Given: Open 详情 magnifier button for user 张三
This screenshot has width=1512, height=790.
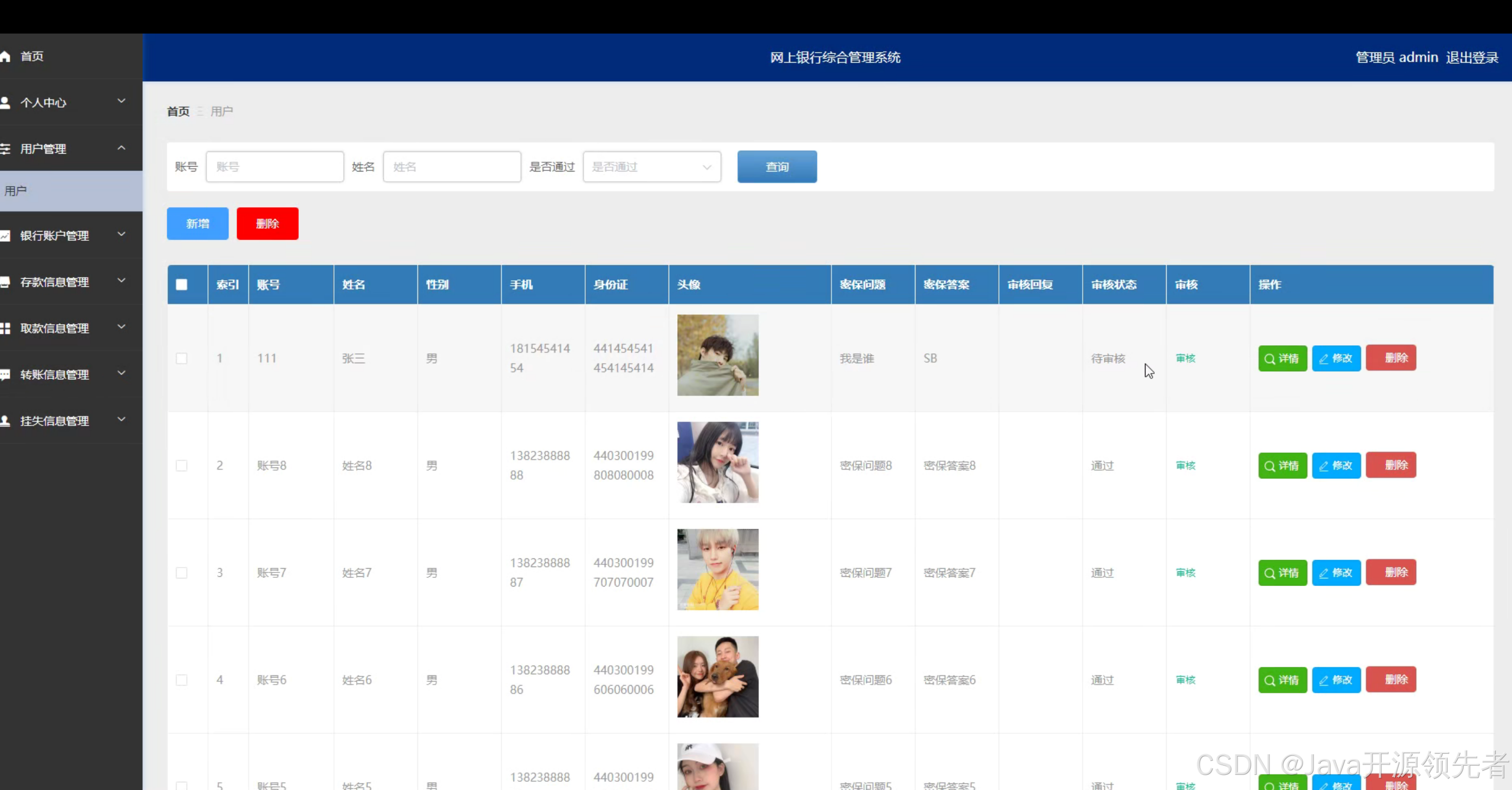Looking at the screenshot, I should (x=1282, y=358).
